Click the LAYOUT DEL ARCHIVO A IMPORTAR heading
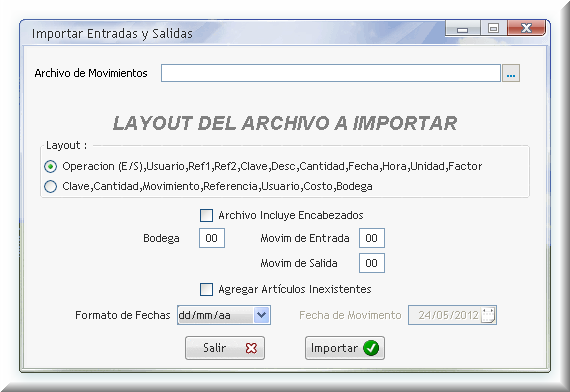 [x=285, y=123]
